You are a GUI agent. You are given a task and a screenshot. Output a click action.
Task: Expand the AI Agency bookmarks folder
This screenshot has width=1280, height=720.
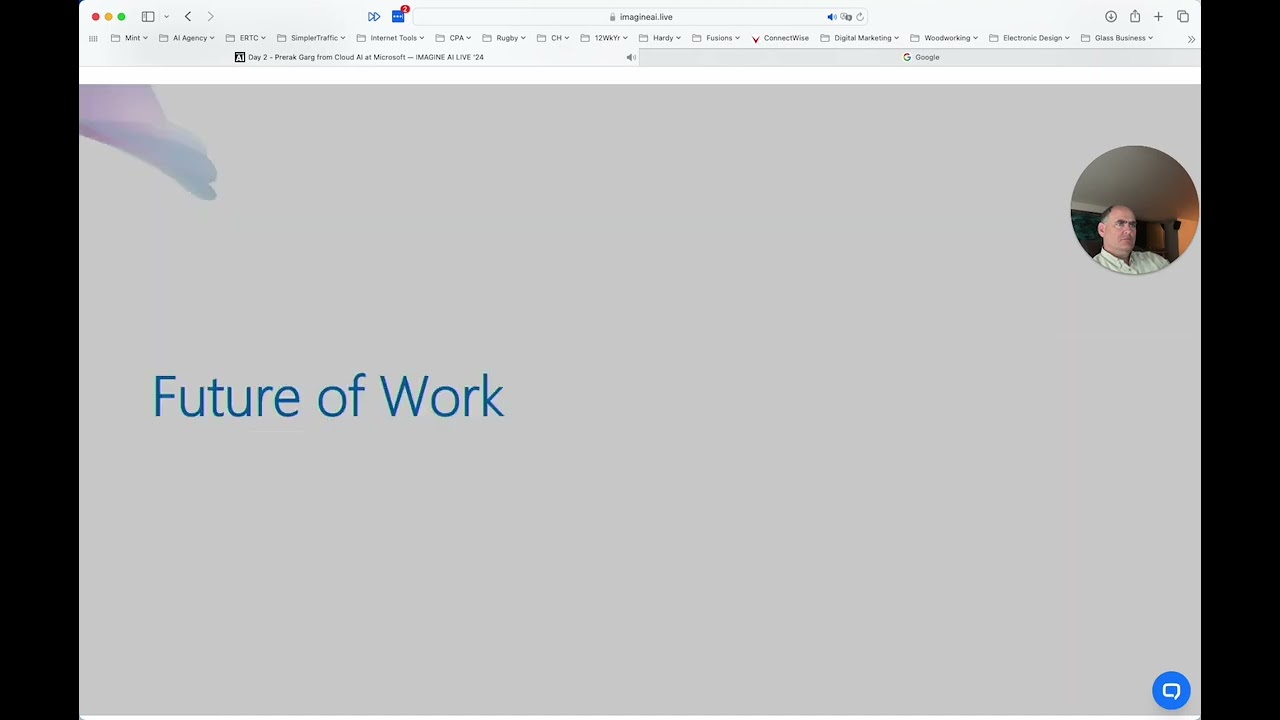(x=187, y=38)
